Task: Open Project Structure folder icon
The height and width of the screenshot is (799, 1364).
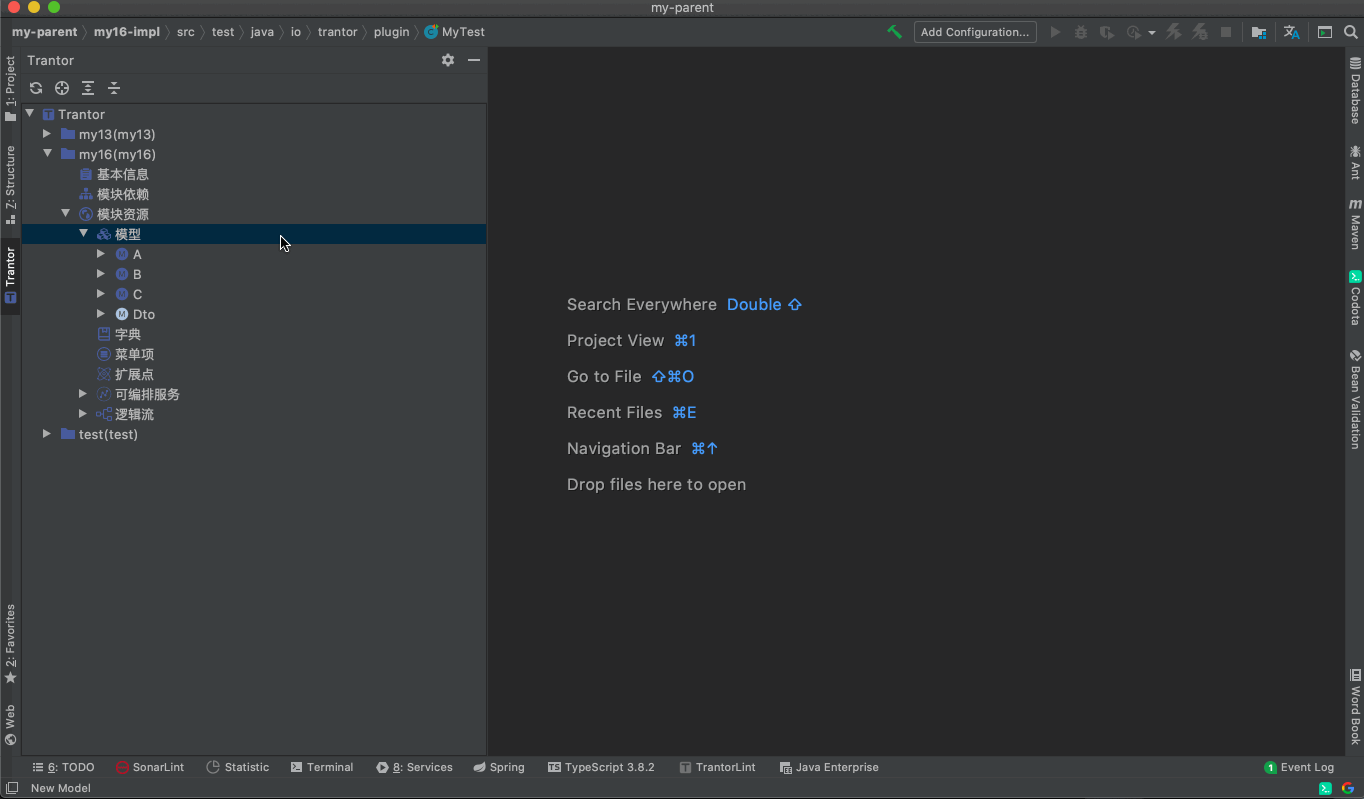Action: click(x=1259, y=32)
